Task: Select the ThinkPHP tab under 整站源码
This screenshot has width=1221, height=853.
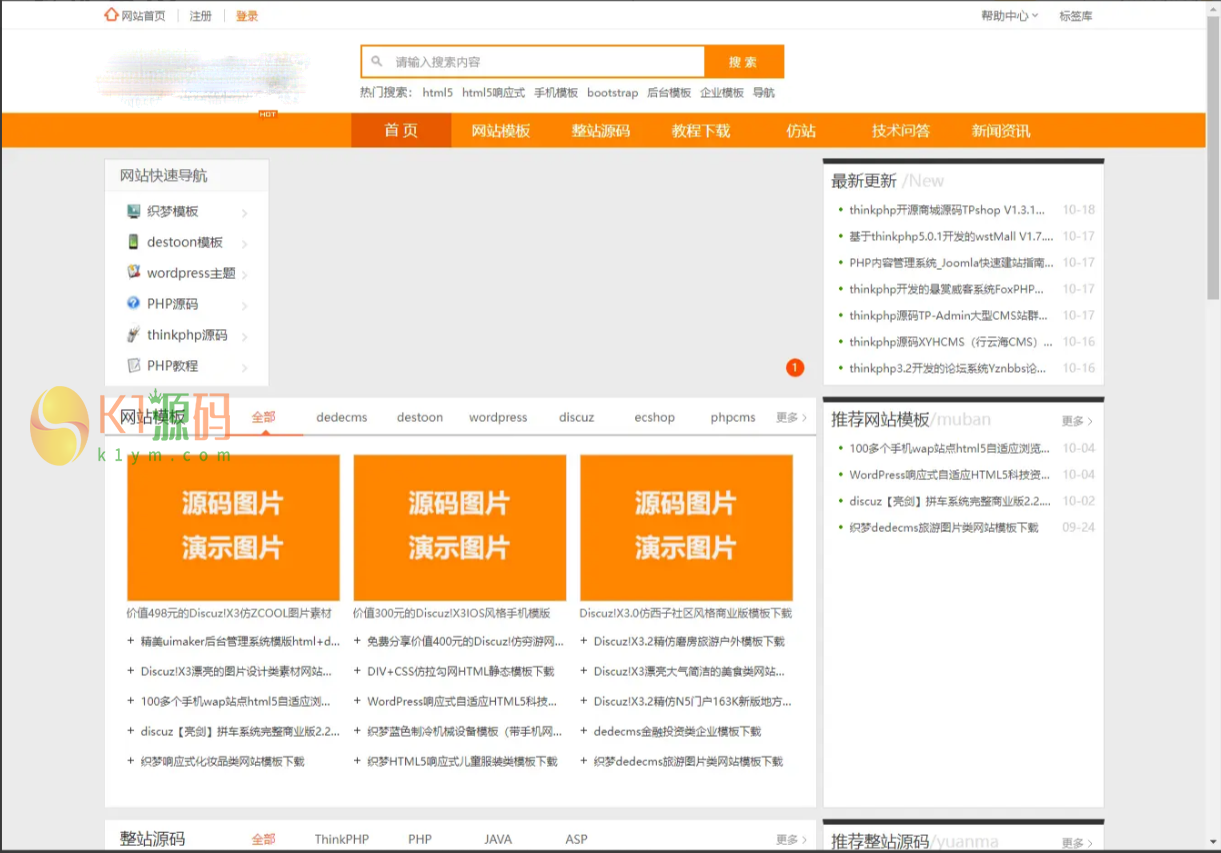Action: click(342, 839)
